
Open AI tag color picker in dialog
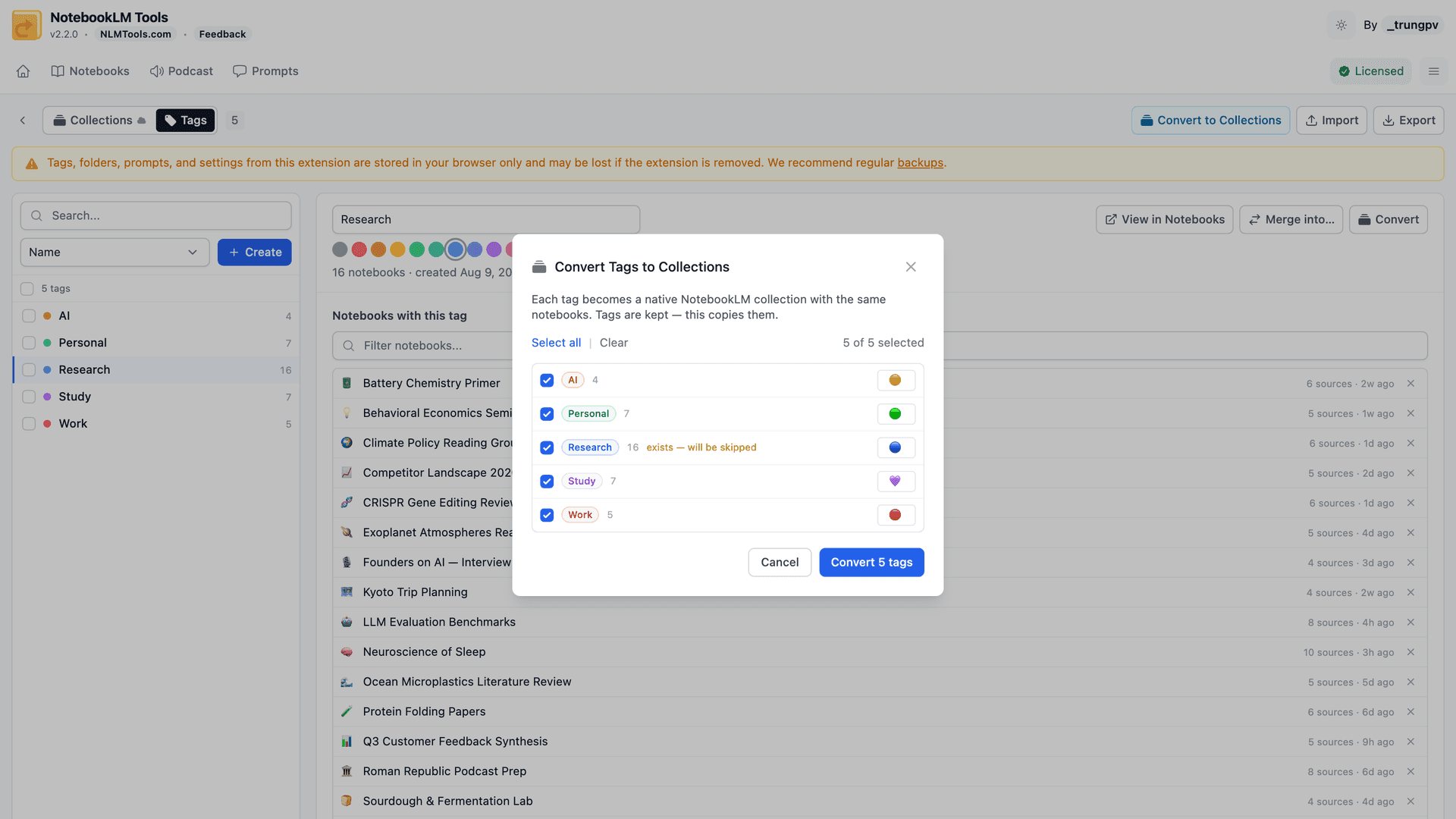pos(896,380)
